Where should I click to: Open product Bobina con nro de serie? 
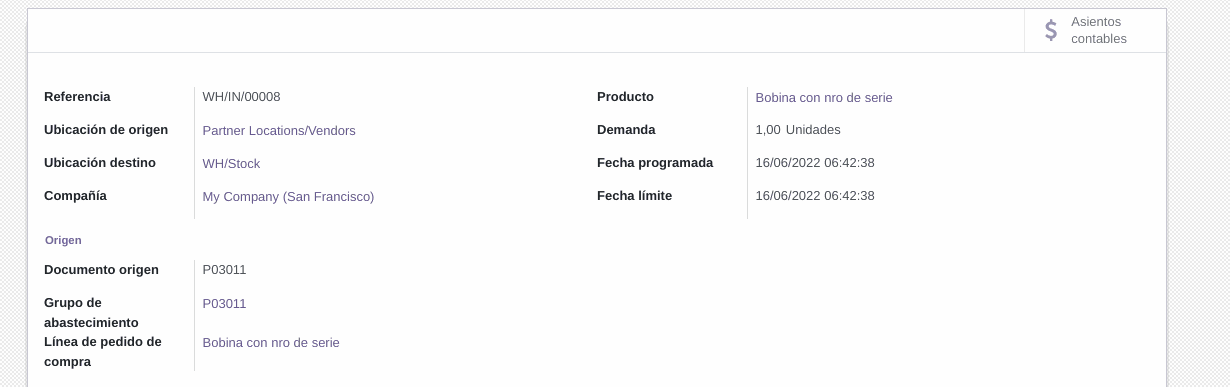824,97
